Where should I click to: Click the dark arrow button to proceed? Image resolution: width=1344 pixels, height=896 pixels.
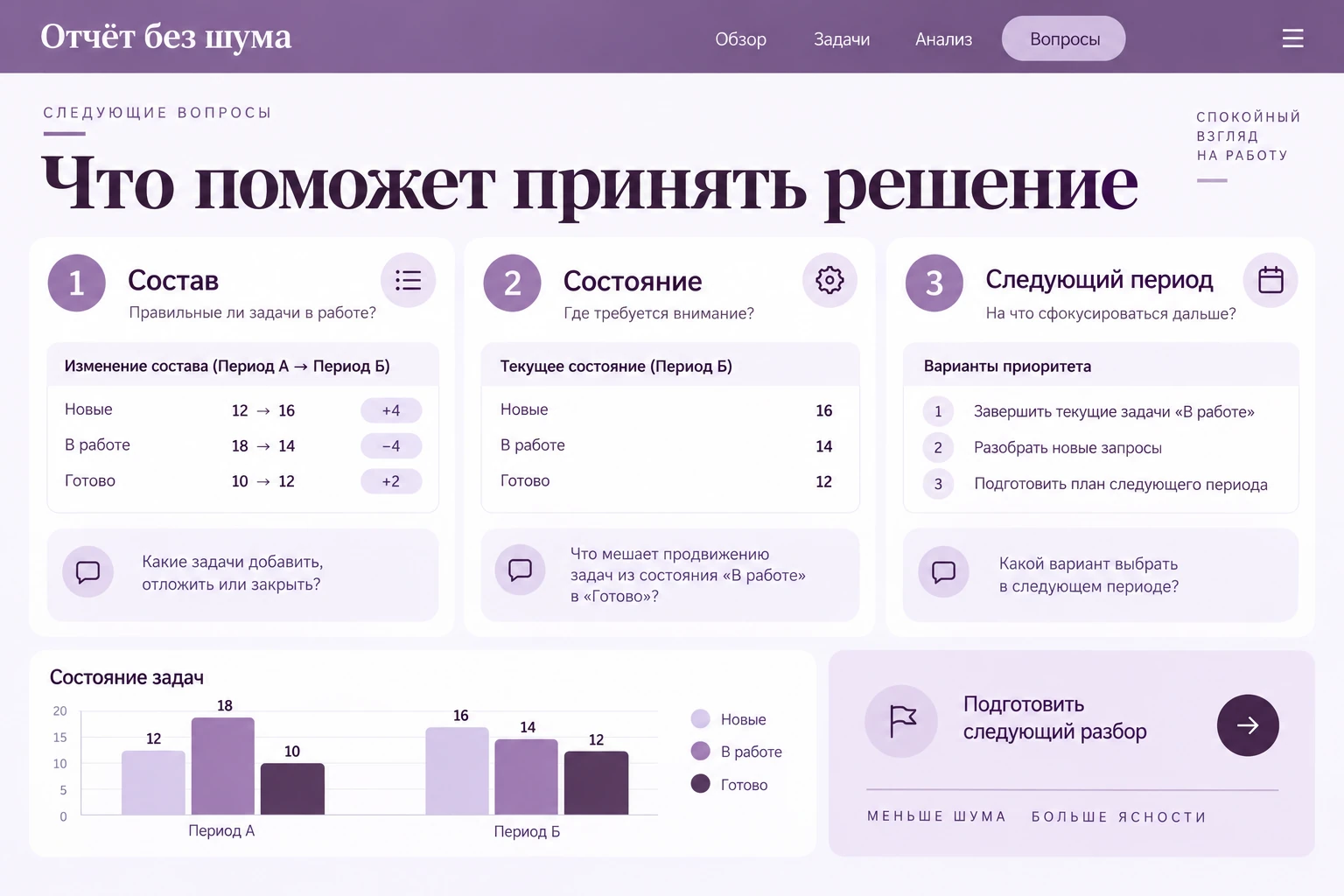1248,725
